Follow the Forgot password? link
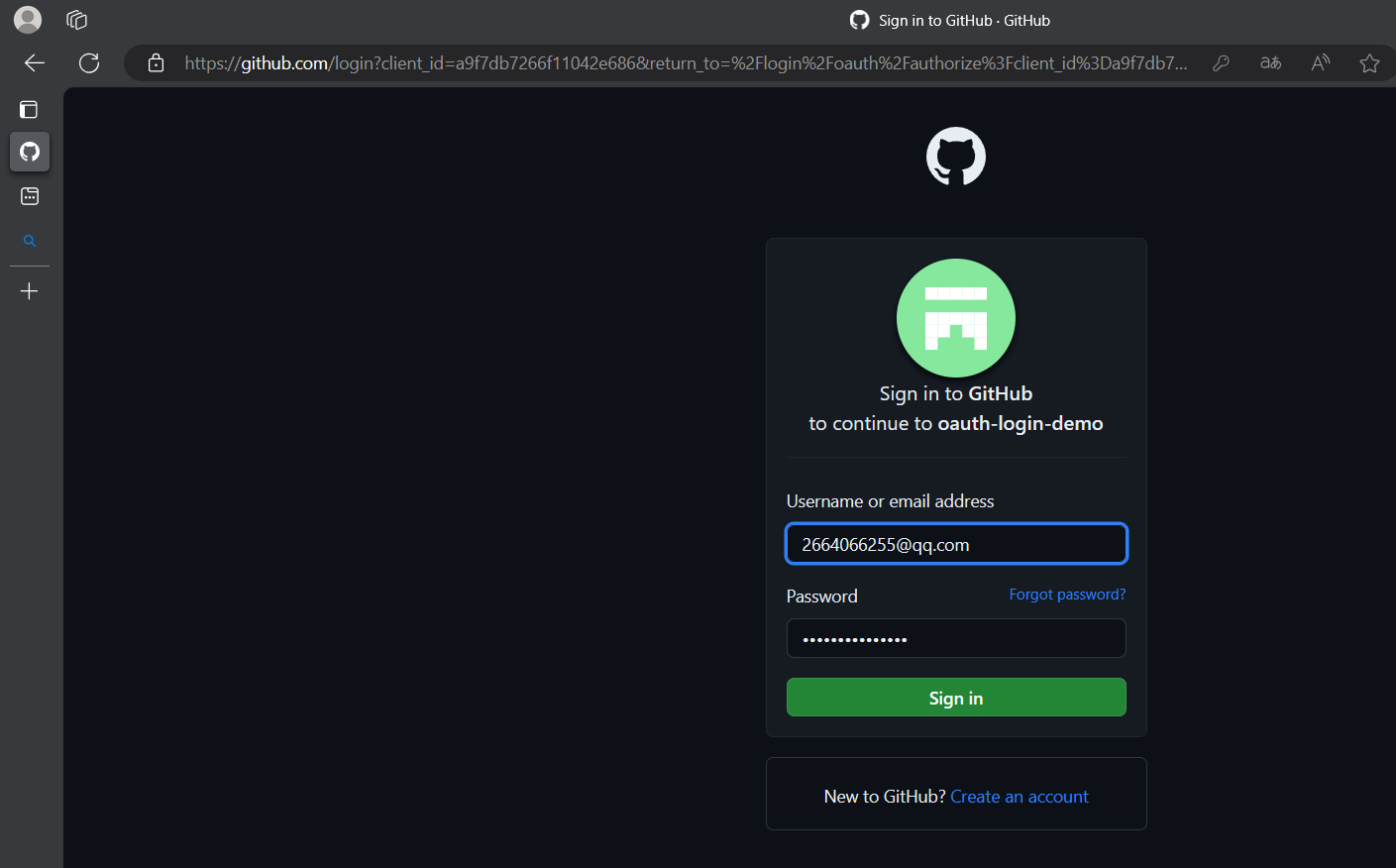Viewport: 1396px width, 868px height. (x=1066, y=595)
